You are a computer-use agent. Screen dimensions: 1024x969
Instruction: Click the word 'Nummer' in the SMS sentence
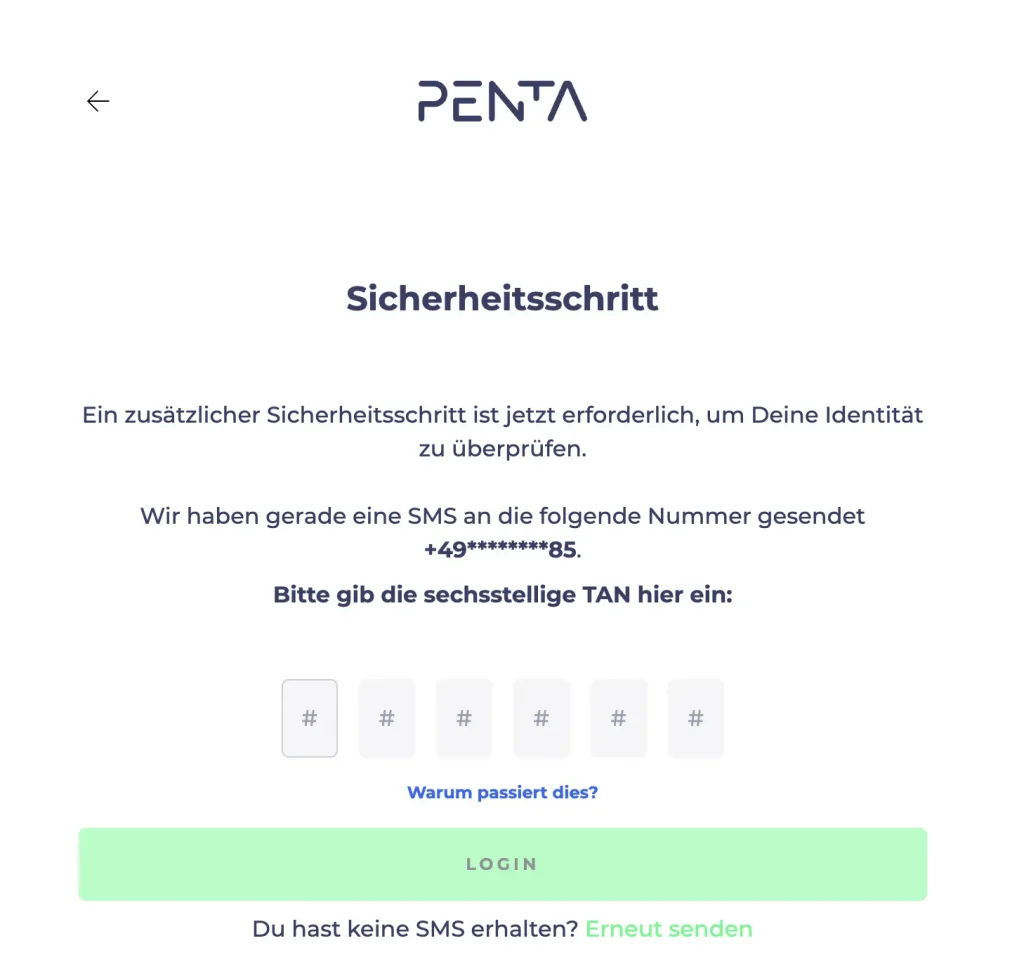(x=697, y=517)
